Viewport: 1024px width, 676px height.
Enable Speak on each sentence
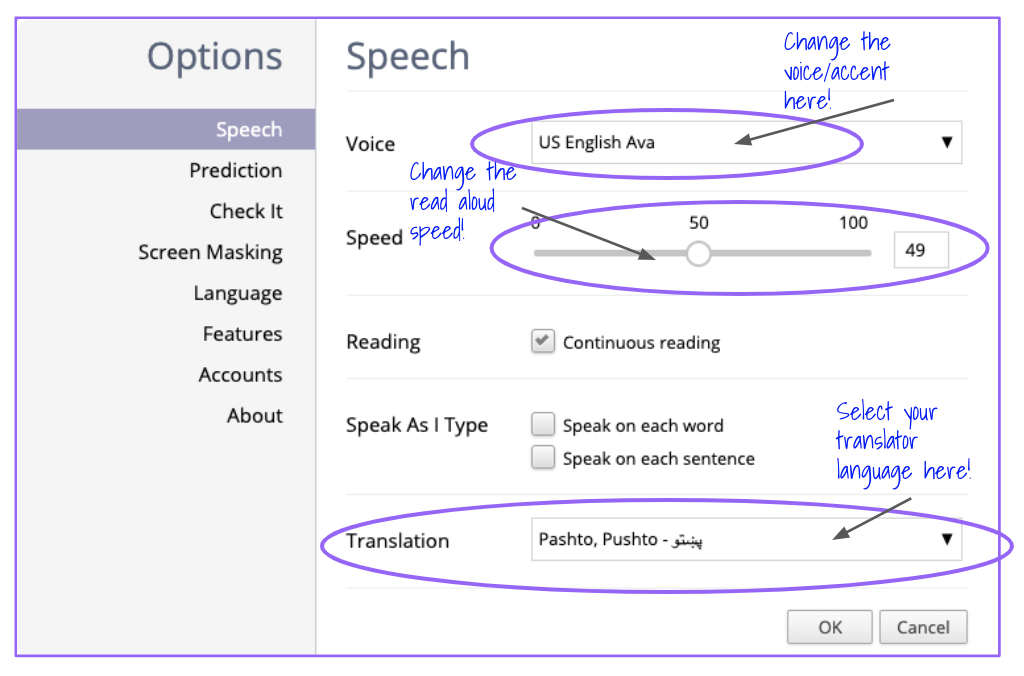click(542, 457)
